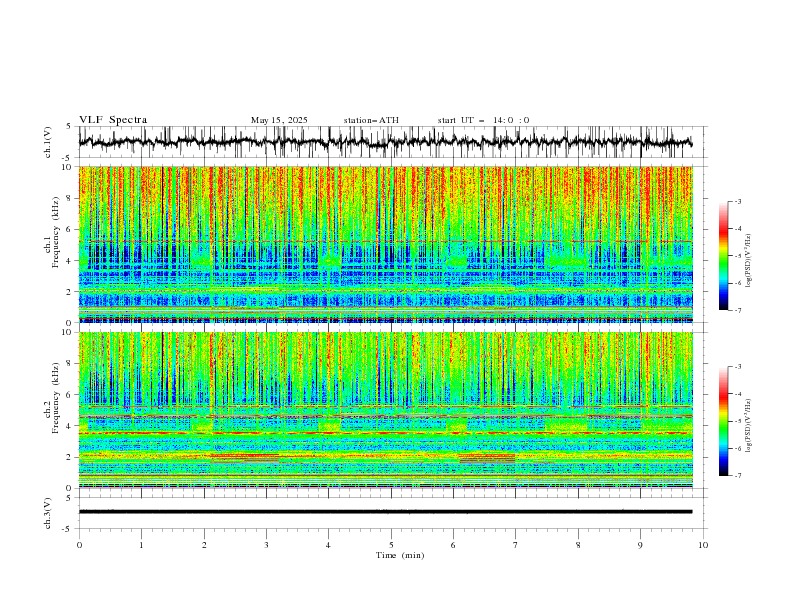Click the ch.1 spectrogram color scale bar

[x=723, y=256]
